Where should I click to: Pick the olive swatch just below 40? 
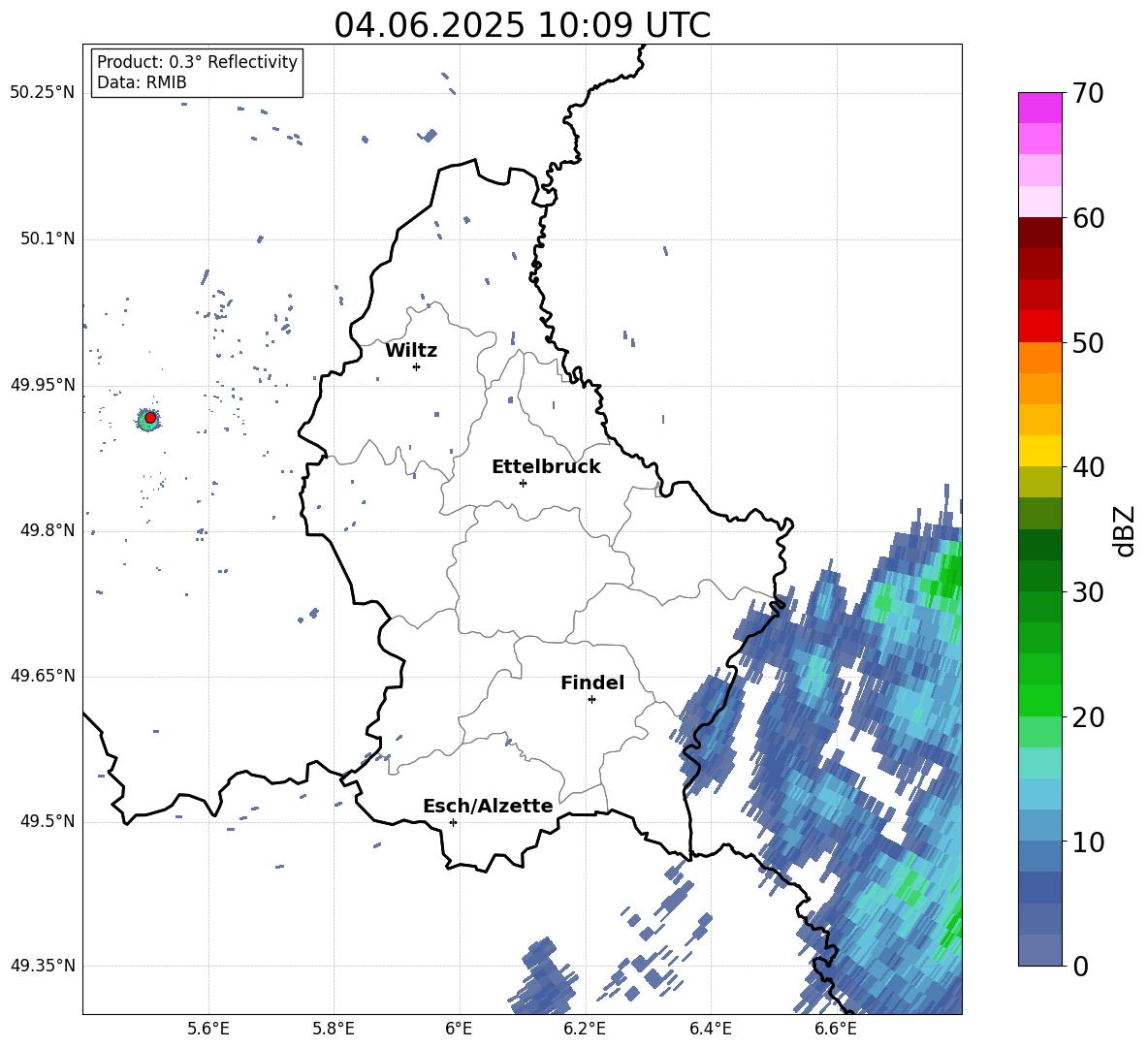pyautogui.click(x=1040, y=482)
